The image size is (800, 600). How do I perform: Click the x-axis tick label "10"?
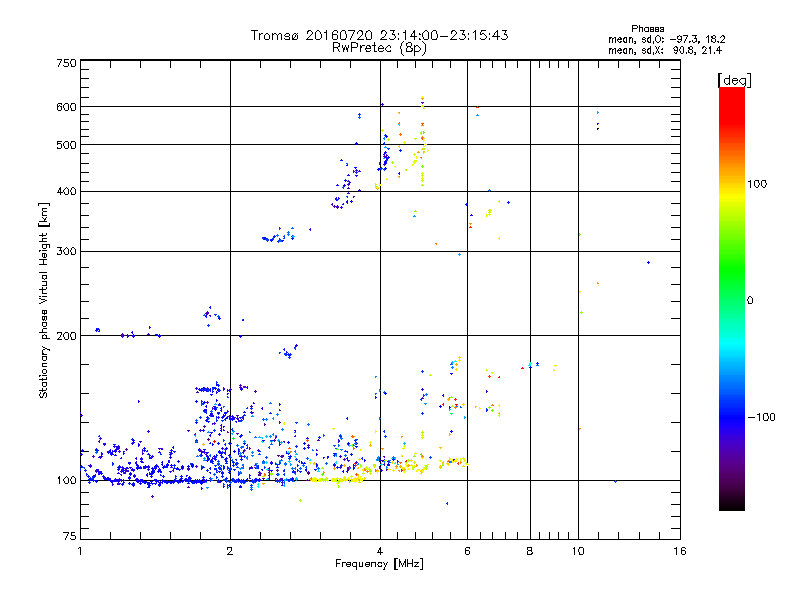[x=578, y=551]
